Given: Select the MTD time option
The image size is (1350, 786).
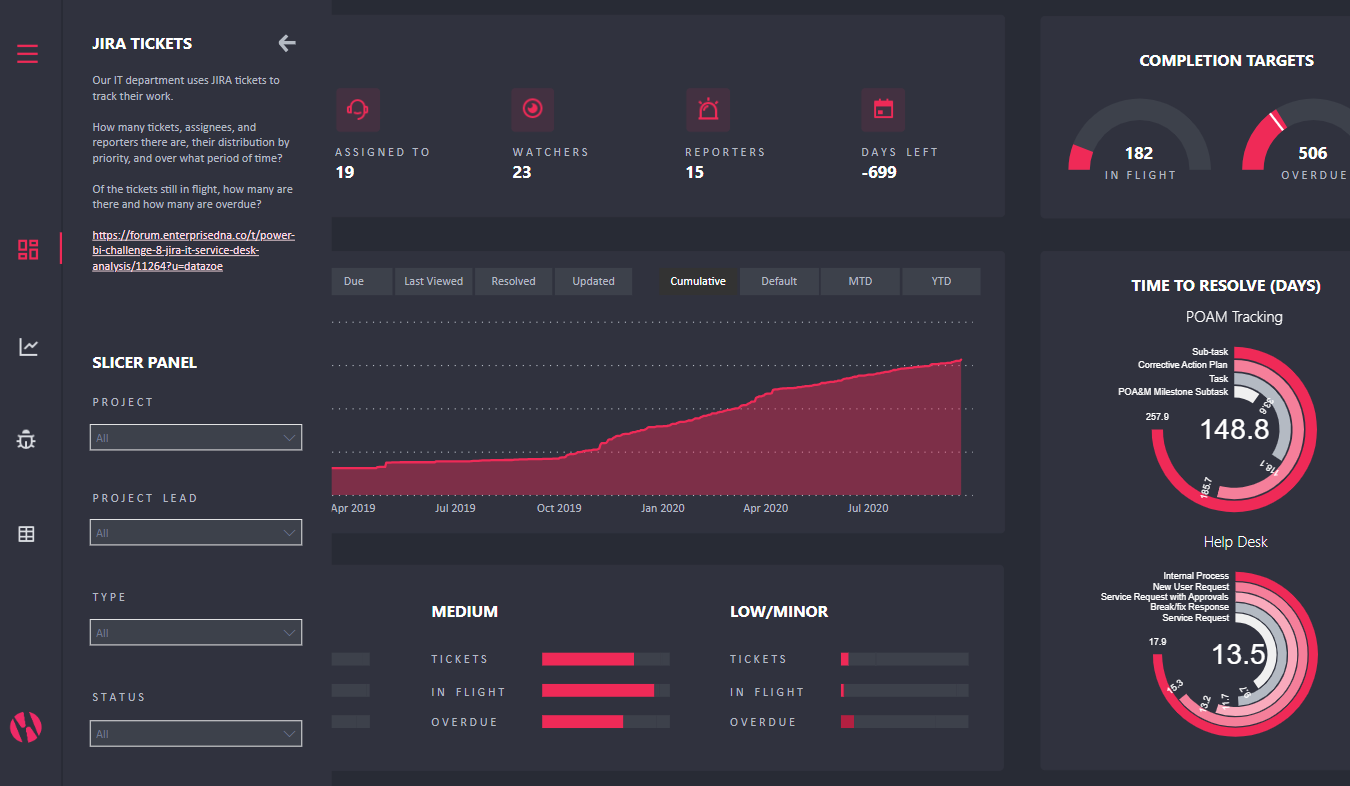Looking at the screenshot, I should click(x=860, y=282).
